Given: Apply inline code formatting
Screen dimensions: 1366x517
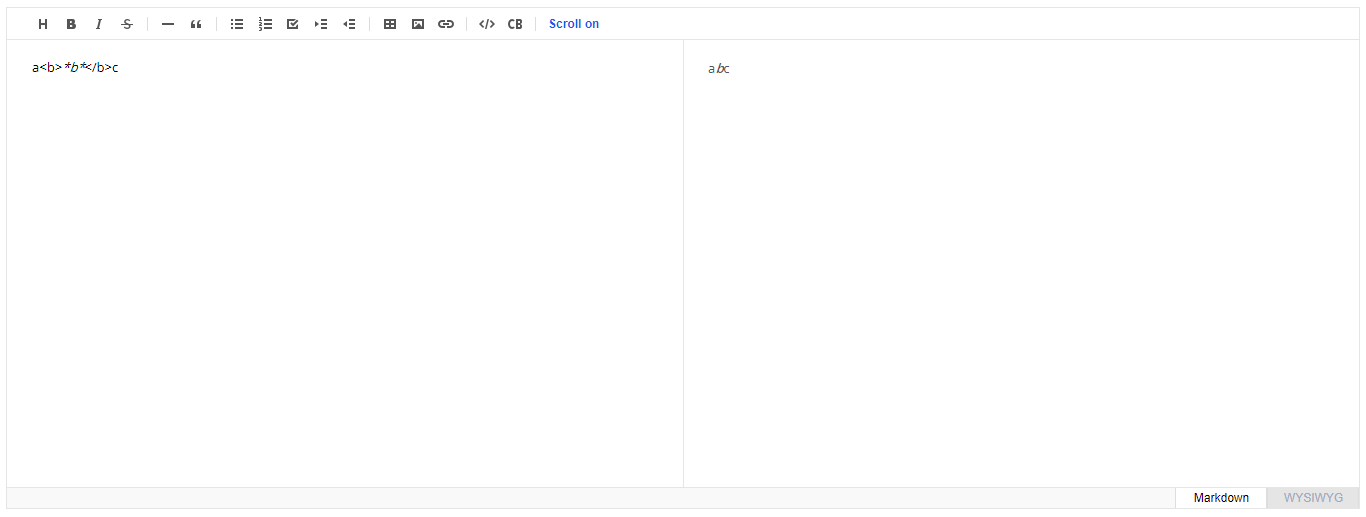Looking at the screenshot, I should coord(487,24).
